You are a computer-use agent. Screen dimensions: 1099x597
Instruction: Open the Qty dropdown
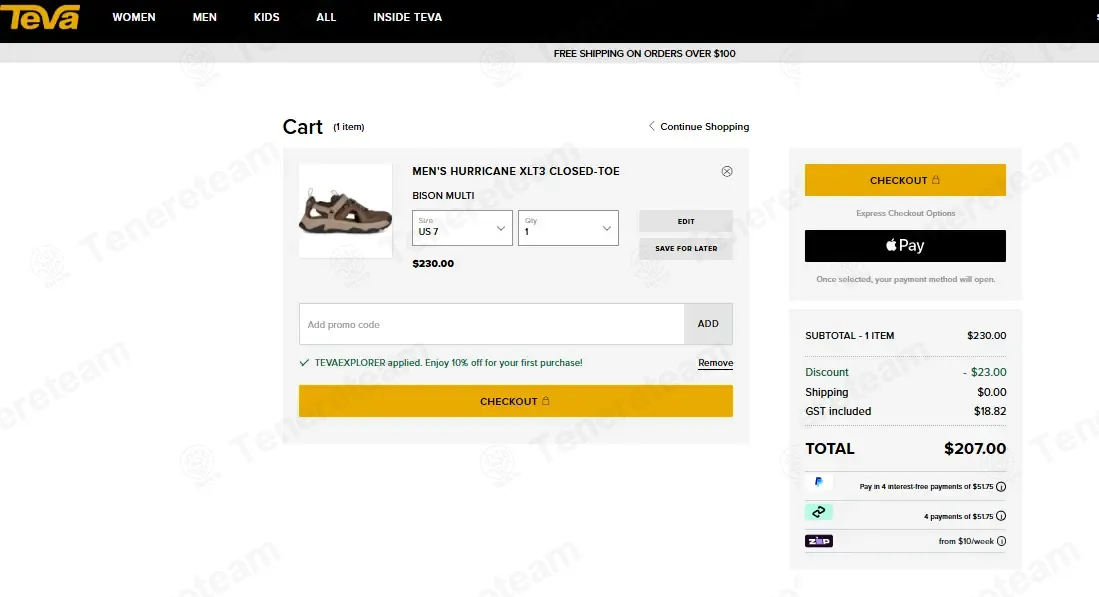point(568,228)
